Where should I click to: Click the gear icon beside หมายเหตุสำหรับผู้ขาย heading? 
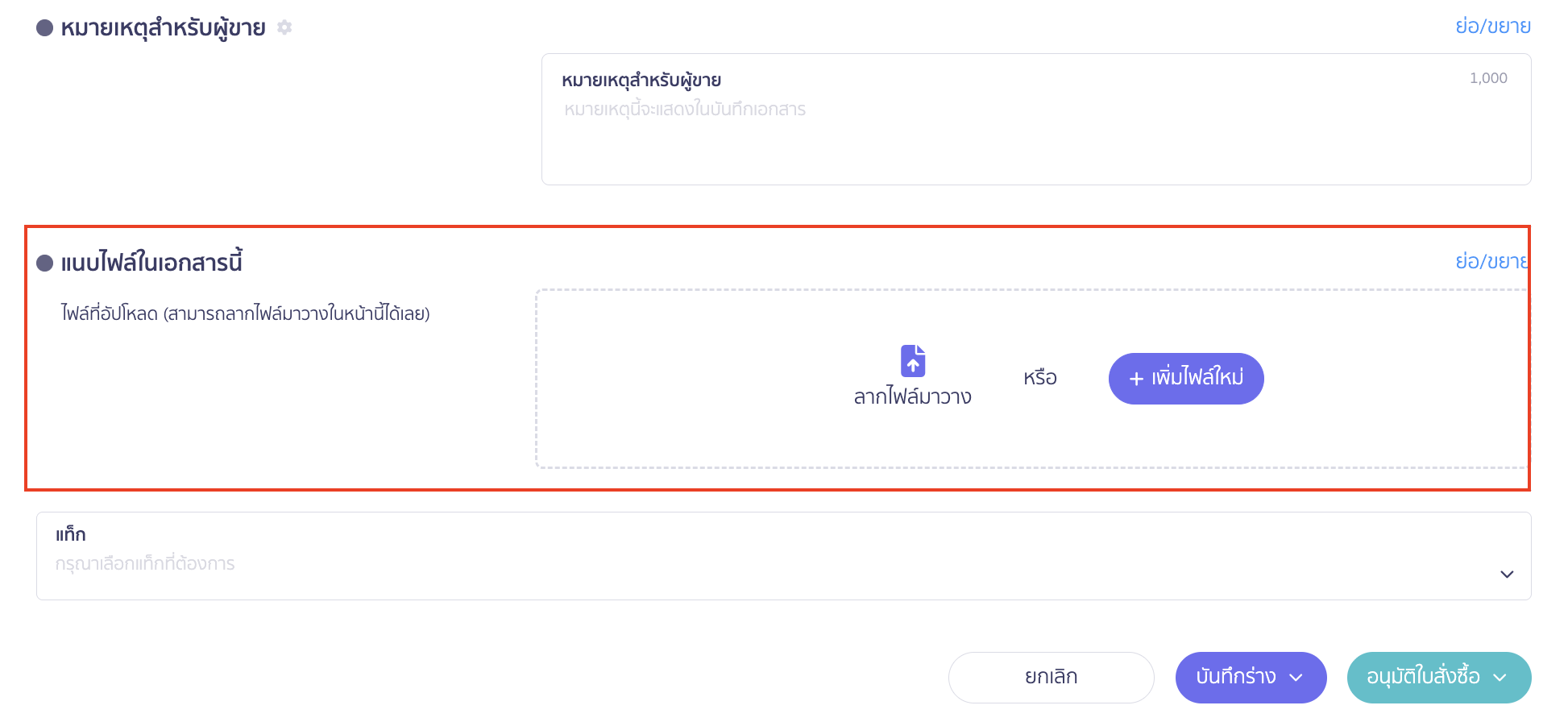[284, 27]
